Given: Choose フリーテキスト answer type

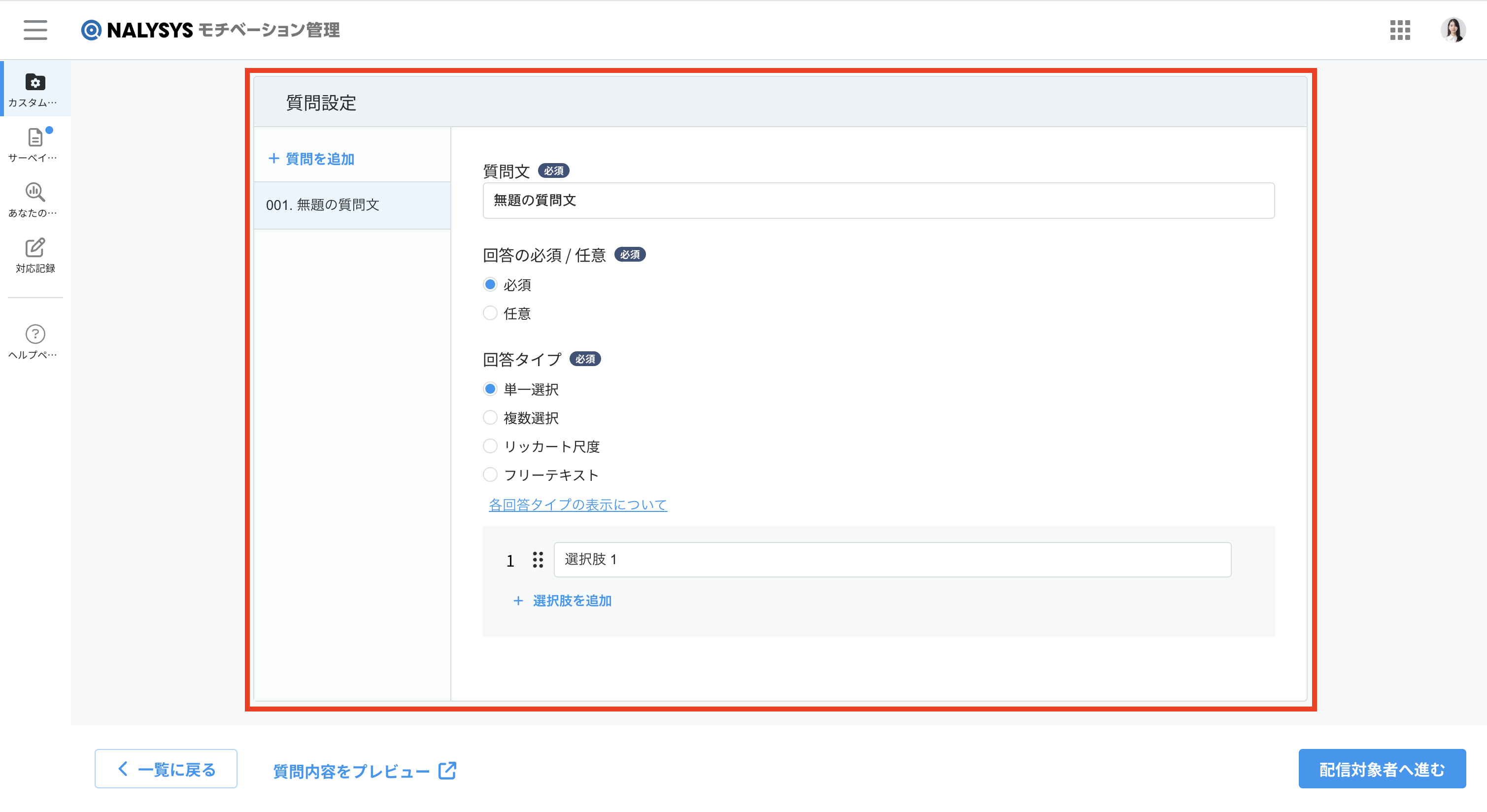Looking at the screenshot, I should pos(490,475).
